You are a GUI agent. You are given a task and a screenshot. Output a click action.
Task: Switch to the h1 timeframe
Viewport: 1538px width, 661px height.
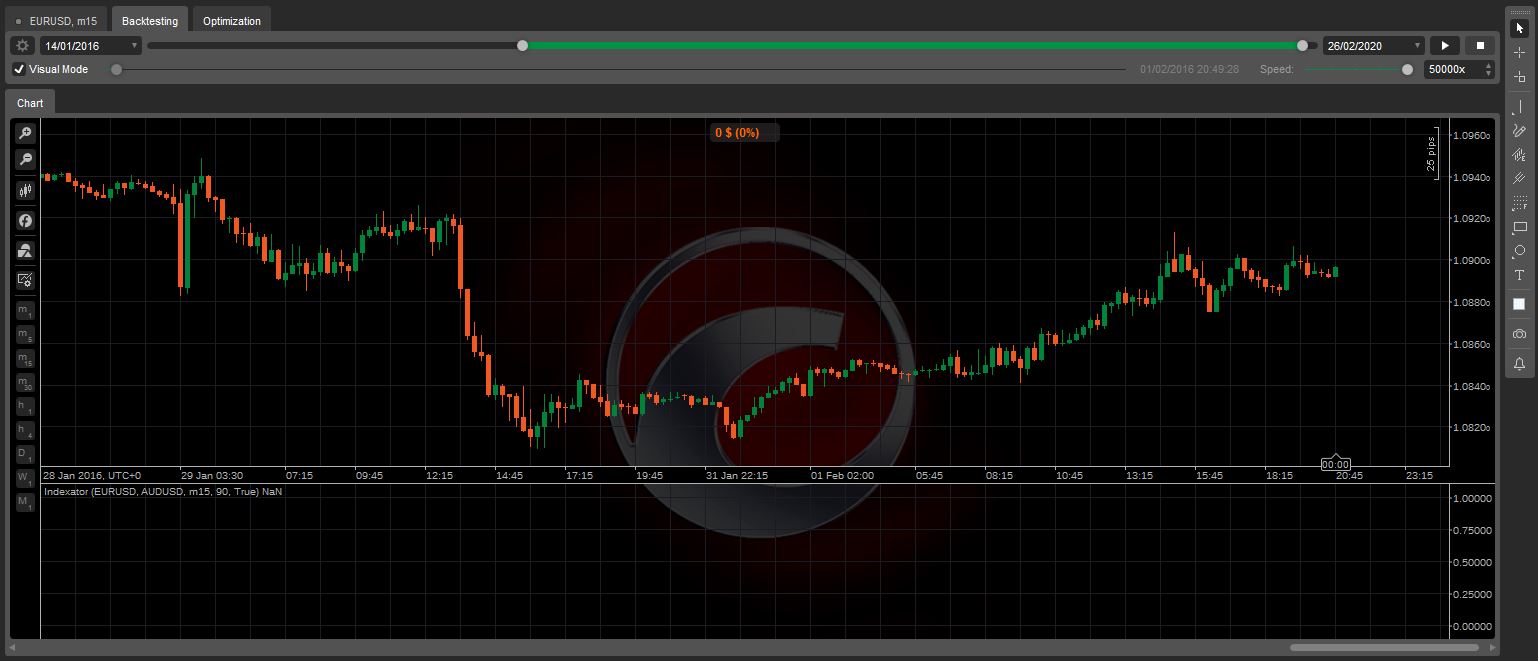point(25,407)
